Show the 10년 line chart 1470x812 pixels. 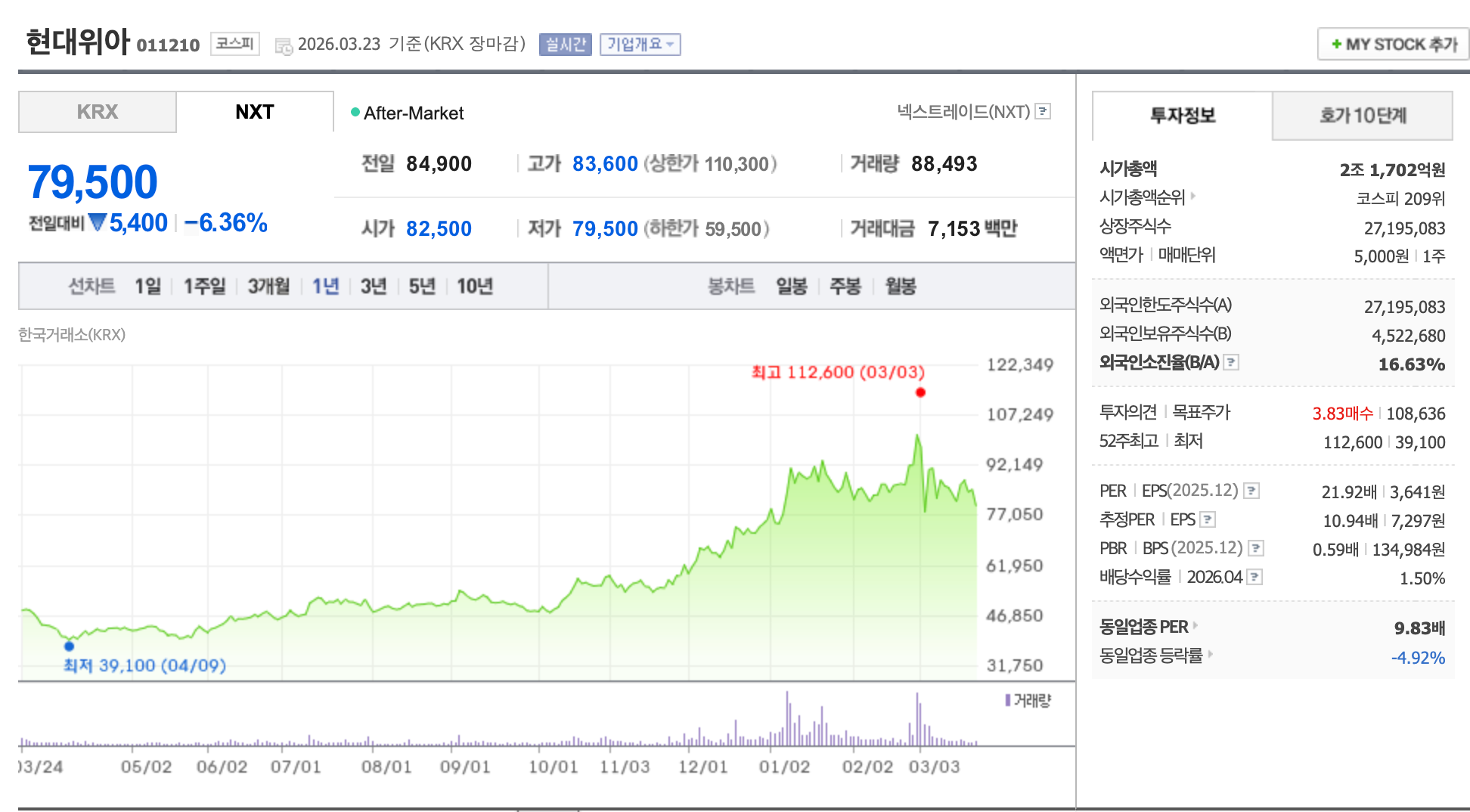[x=475, y=287]
